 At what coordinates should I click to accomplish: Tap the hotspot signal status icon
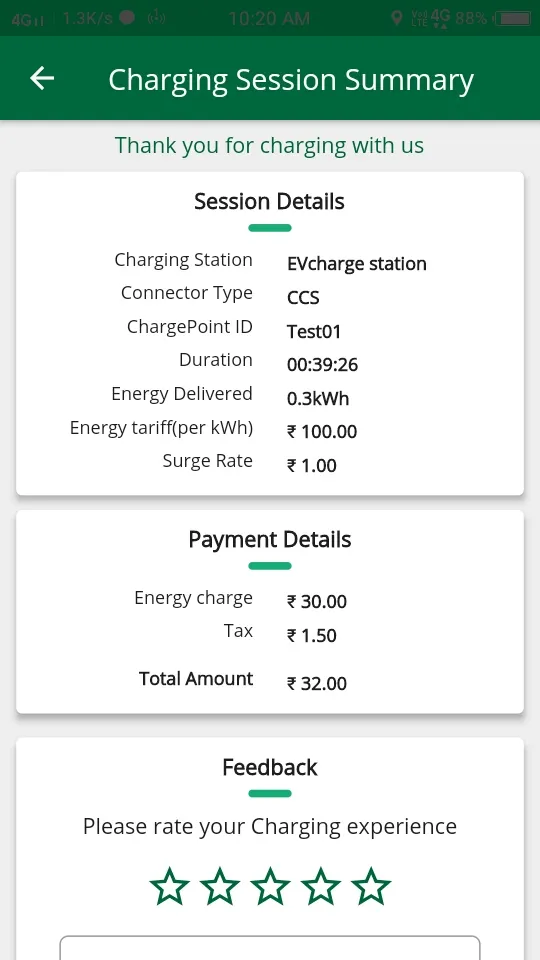click(x=157, y=18)
